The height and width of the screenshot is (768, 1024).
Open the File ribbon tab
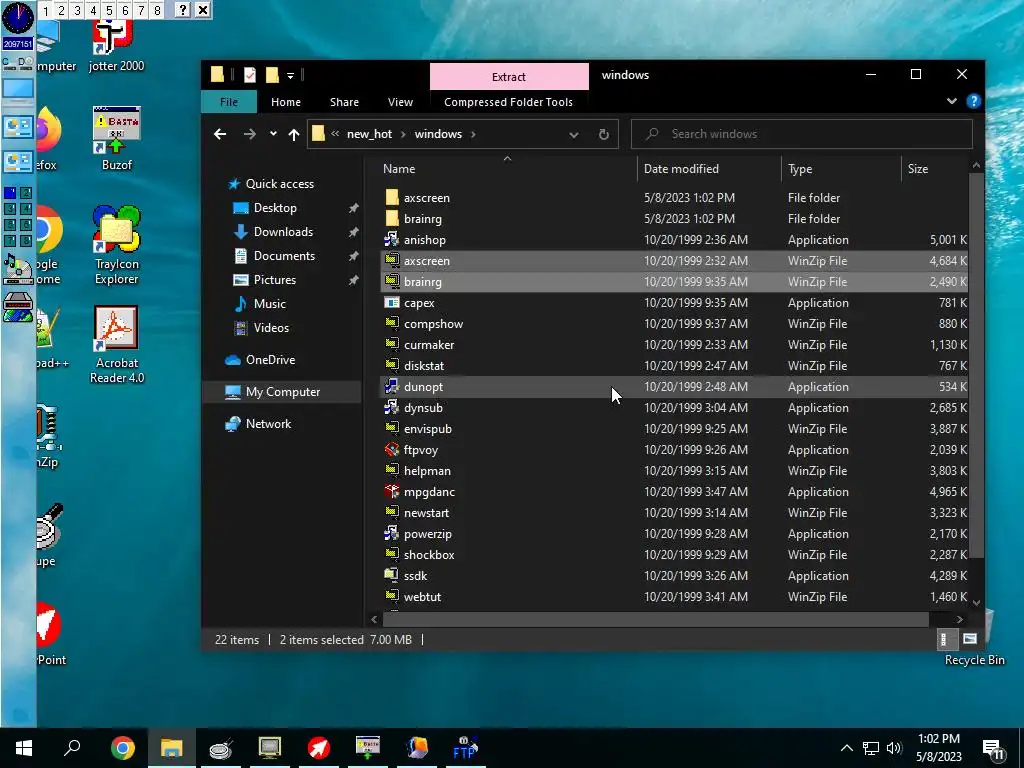[229, 102]
